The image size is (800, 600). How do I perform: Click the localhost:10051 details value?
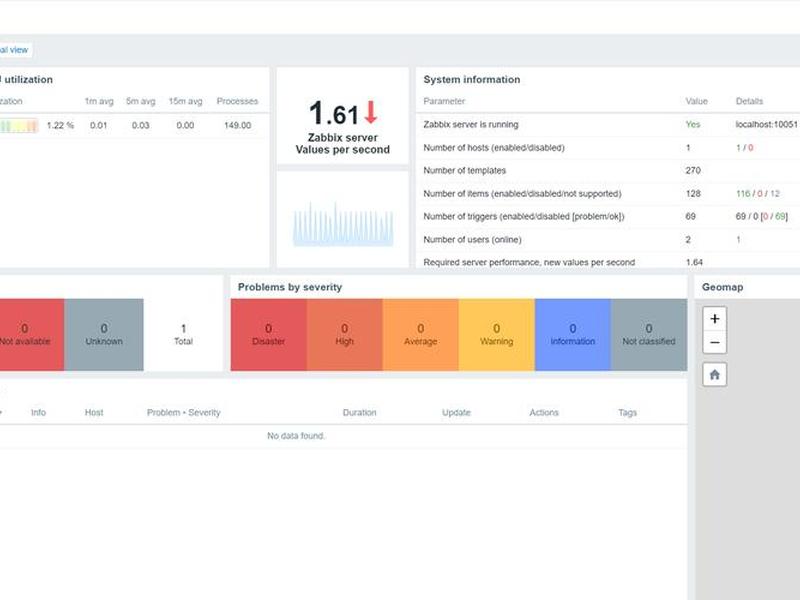[x=766, y=124]
